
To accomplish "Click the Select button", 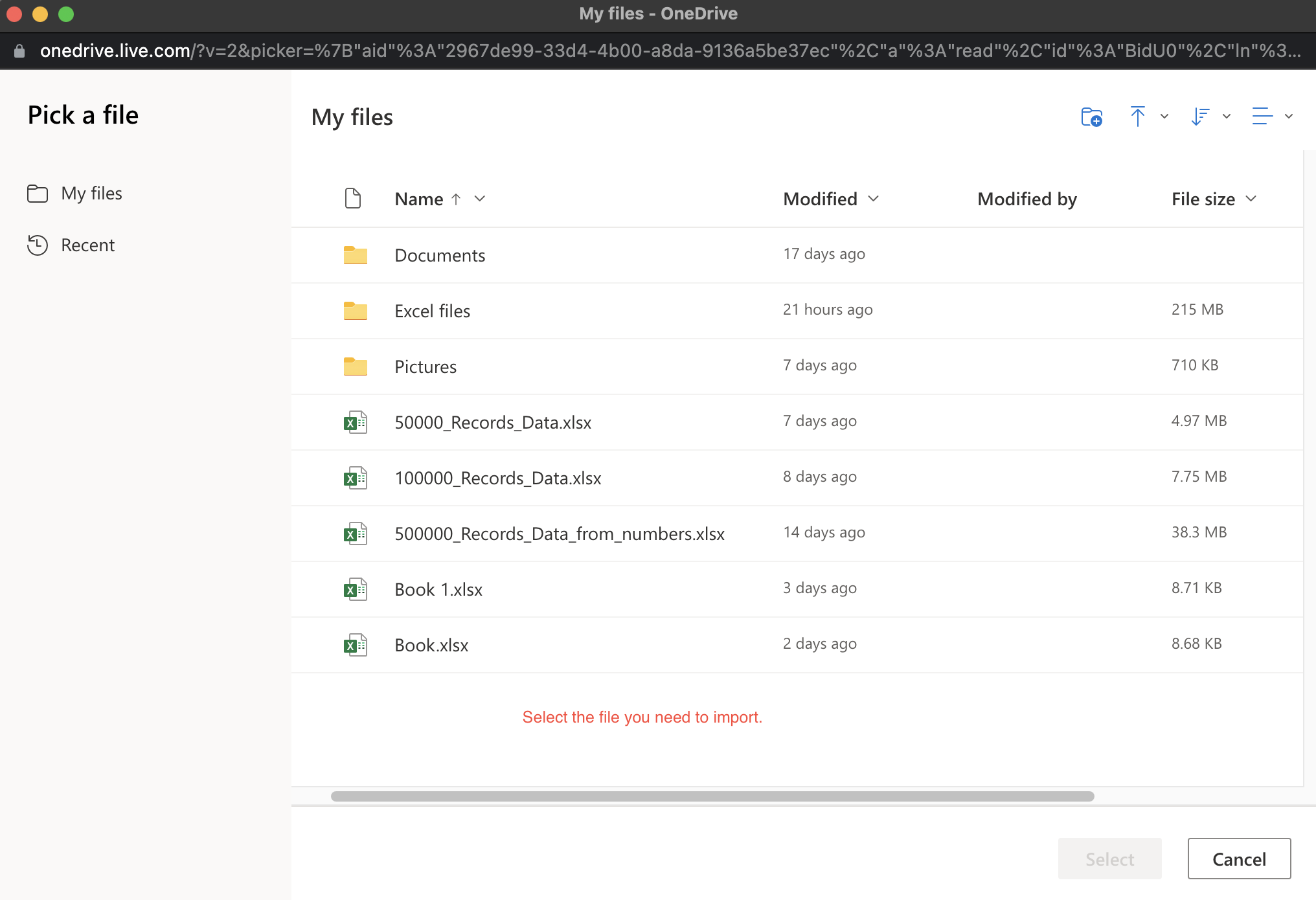I will [x=1109, y=859].
